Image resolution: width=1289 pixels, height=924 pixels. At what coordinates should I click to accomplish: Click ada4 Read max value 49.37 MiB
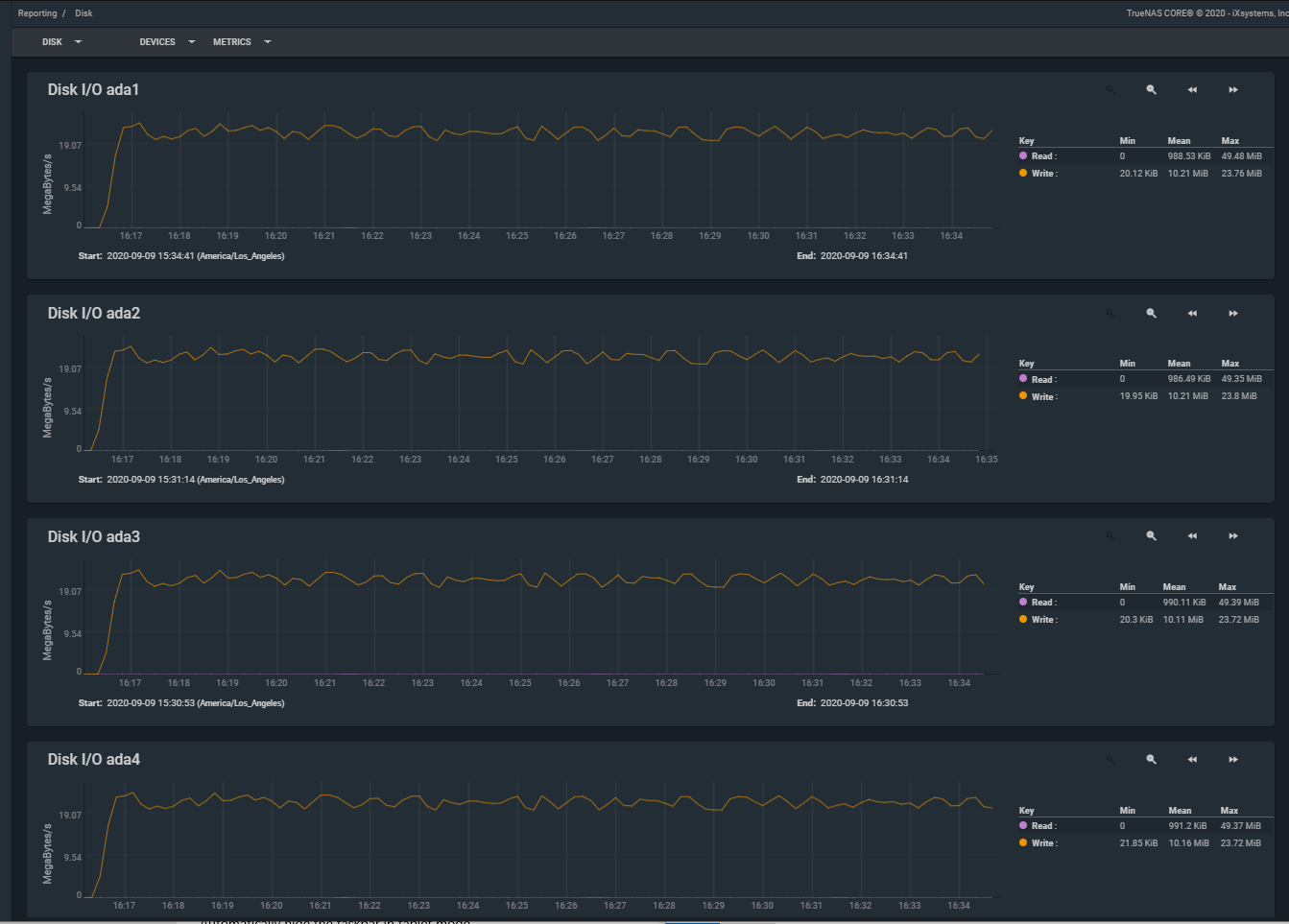[x=1240, y=826]
